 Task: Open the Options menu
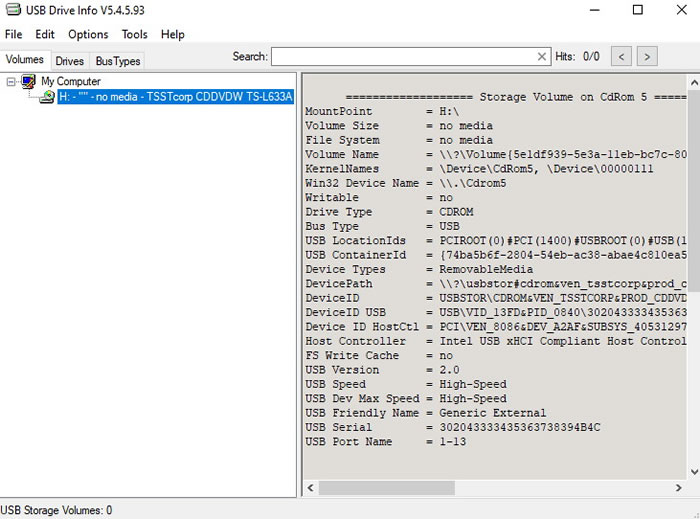pos(88,34)
